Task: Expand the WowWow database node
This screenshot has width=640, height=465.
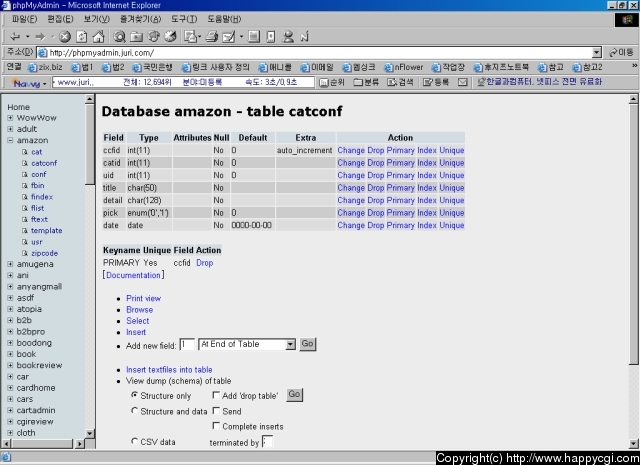Action: coord(10,118)
